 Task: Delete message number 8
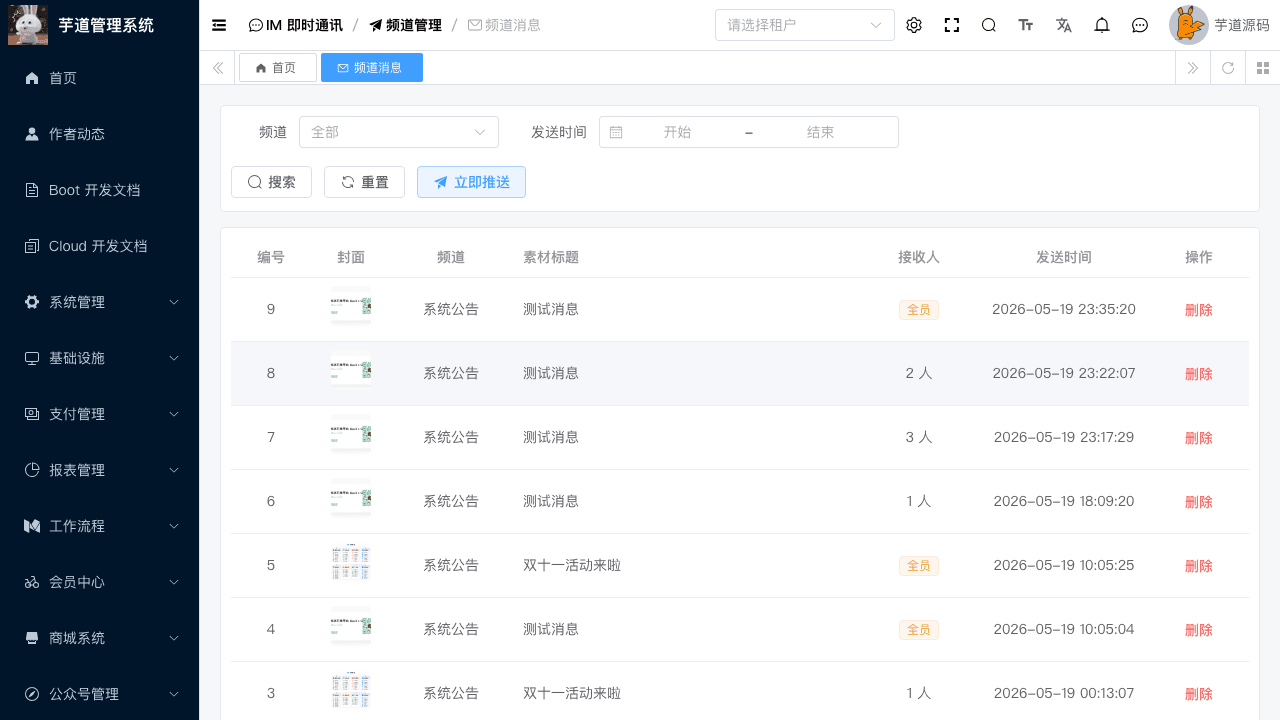coord(1199,374)
